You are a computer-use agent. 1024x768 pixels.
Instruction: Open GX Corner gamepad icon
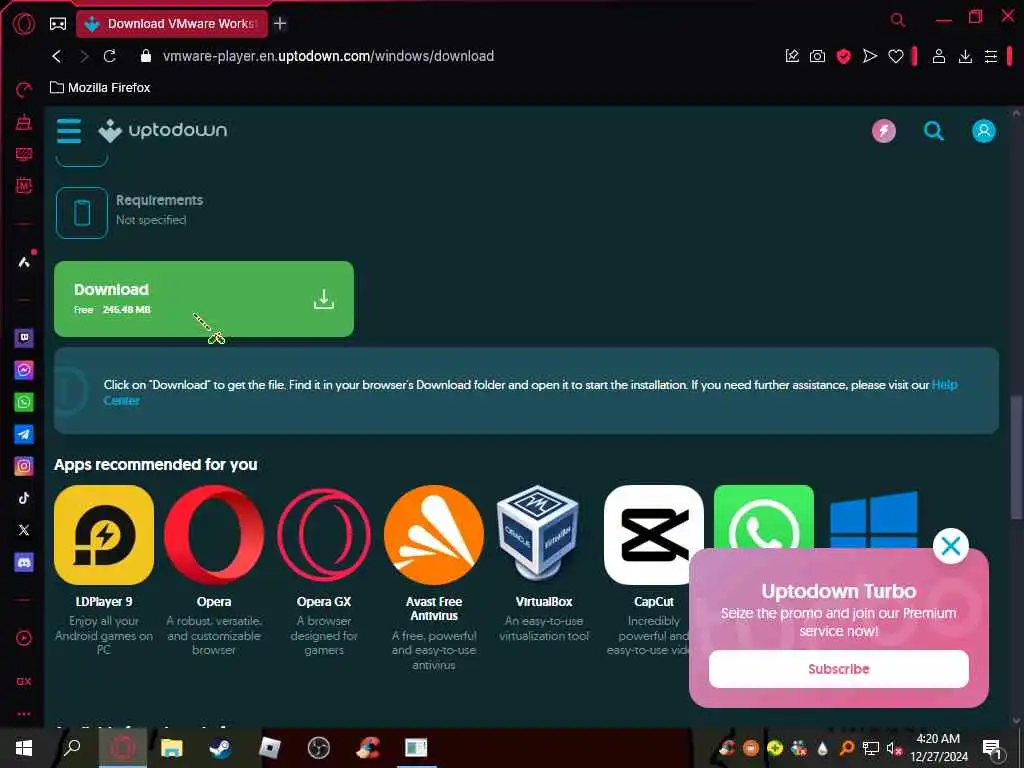point(58,24)
